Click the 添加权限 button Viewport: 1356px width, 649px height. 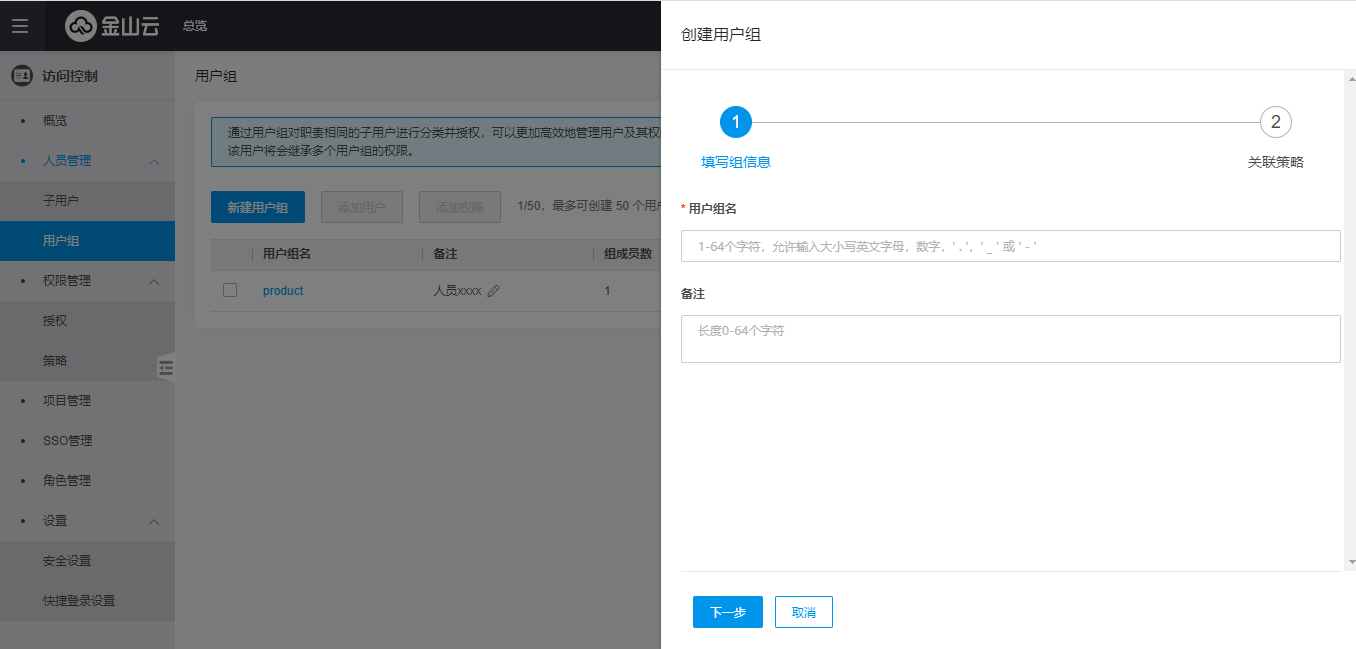pos(460,207)
